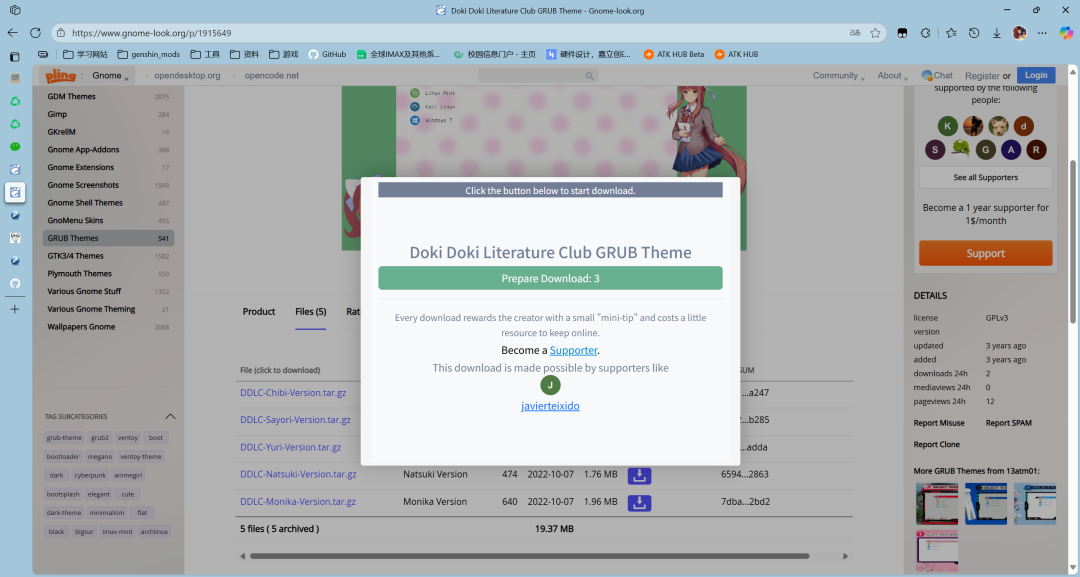Add a new tab with plus icon
Screen dimensions: 1080x577
pos(15,309)
